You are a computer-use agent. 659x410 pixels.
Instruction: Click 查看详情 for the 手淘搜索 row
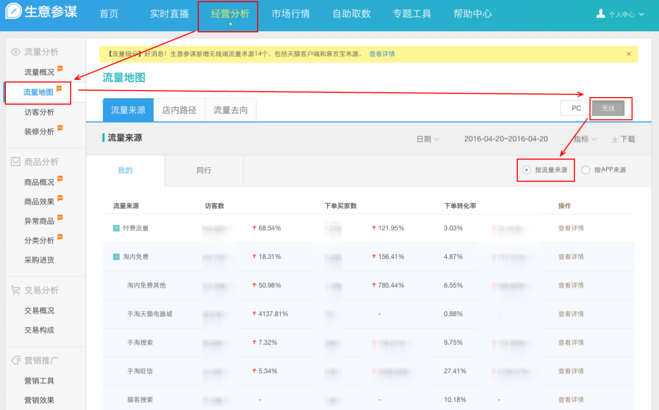pos(571,342)
